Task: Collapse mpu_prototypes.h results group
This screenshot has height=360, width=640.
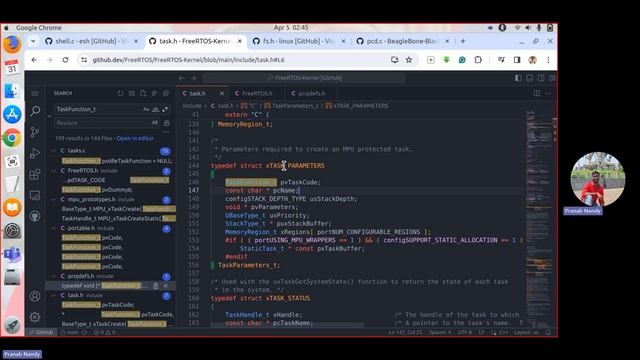Action: 54,200
